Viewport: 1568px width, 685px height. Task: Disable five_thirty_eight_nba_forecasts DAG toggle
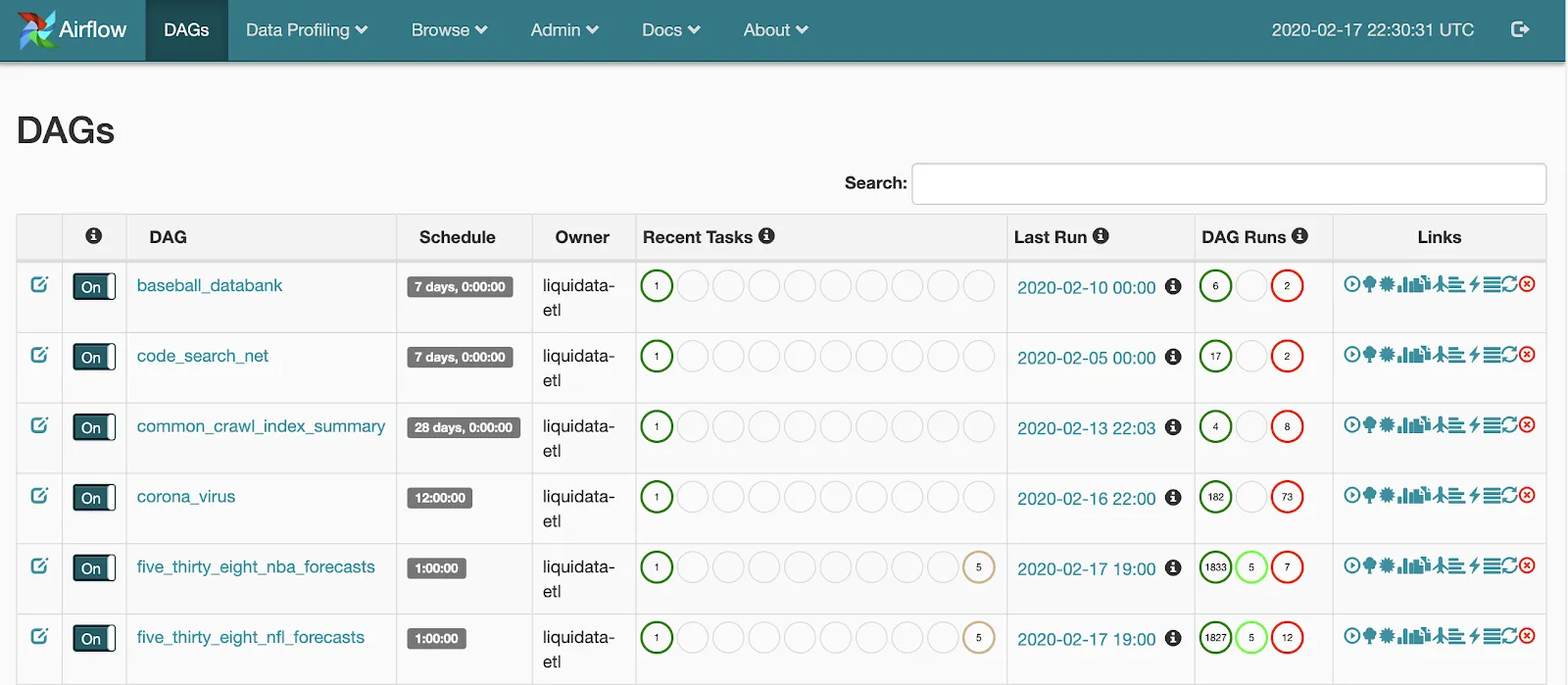tap(94, 567)
